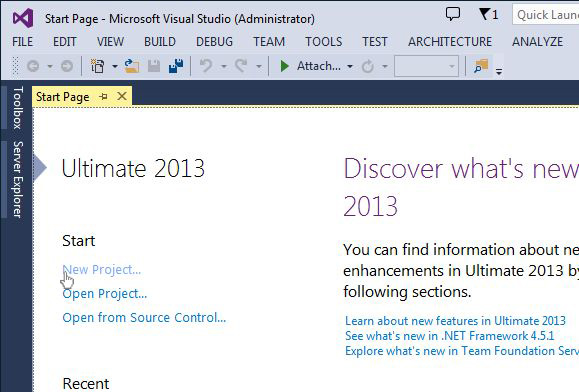This screenshot has height=392, width=579.
Task: Open the DEBUG menu
Action: [214, 42]
